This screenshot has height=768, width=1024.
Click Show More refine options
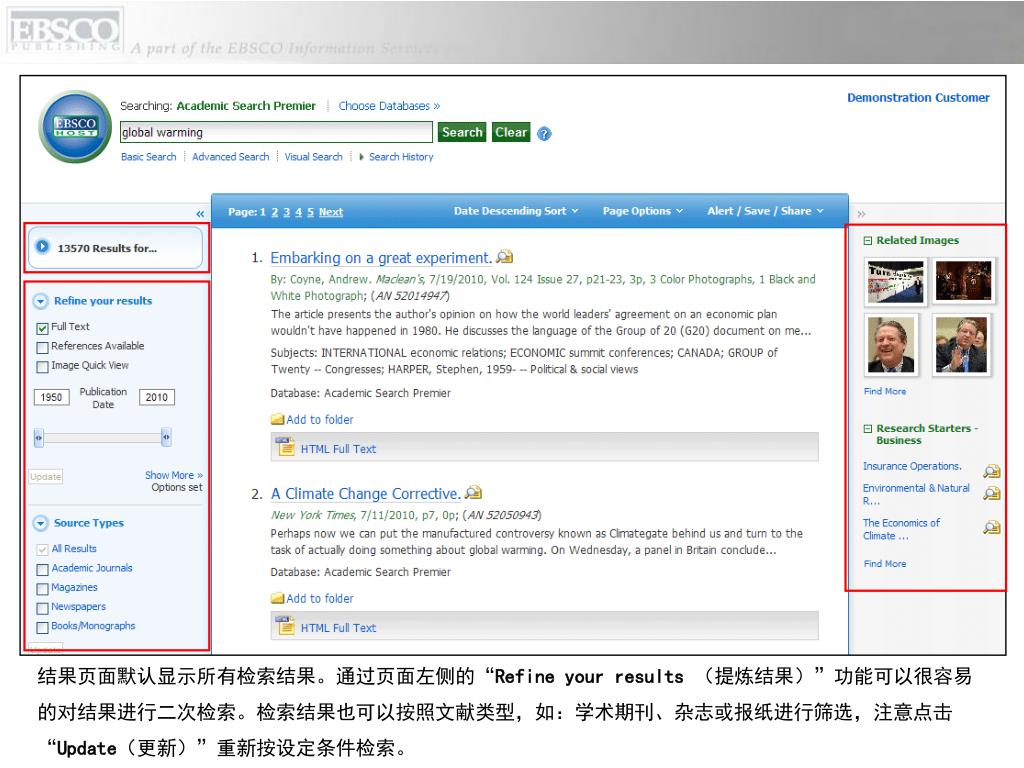[174, 475]
